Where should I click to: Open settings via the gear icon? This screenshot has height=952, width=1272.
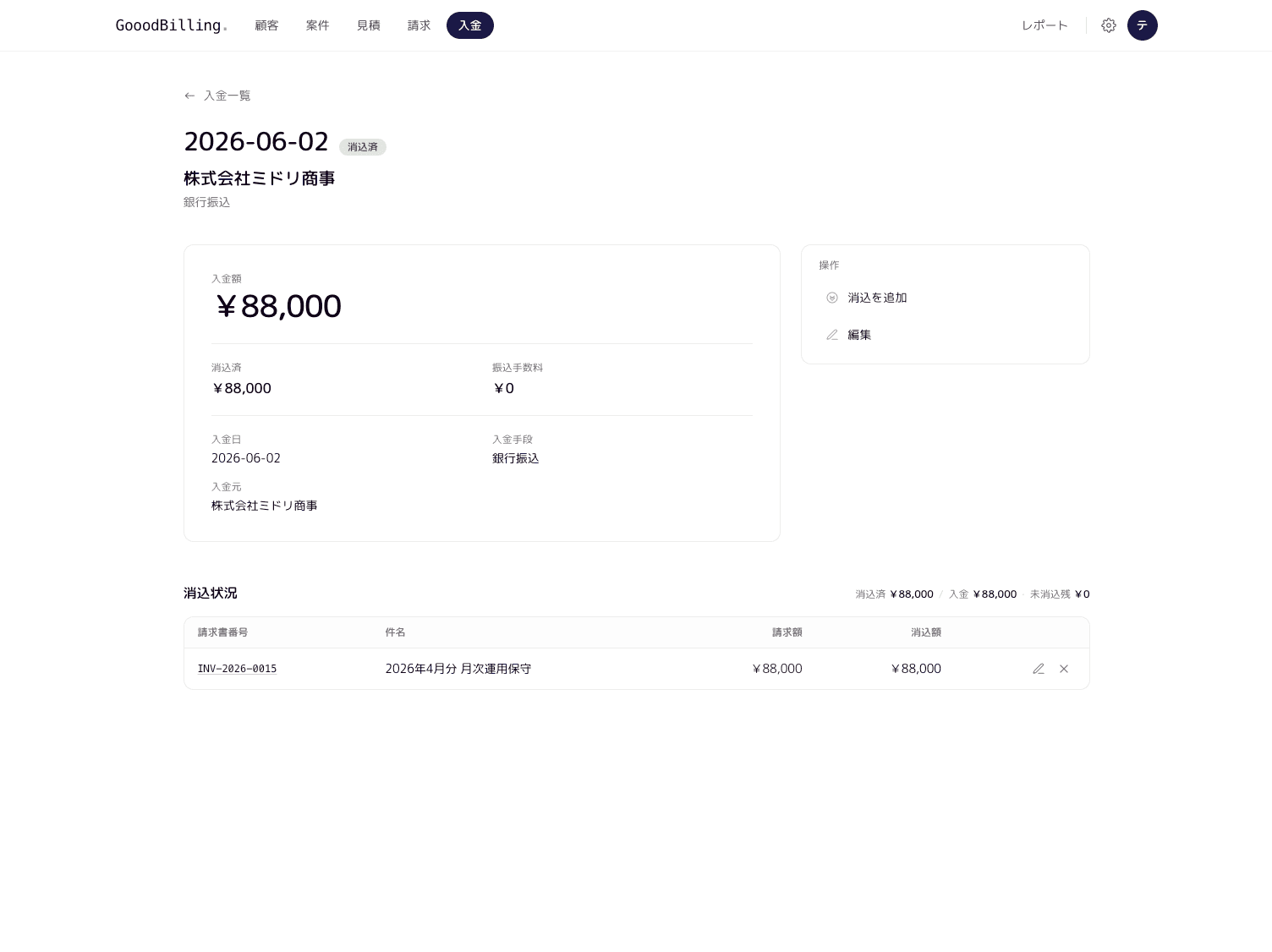(1109, 25)
